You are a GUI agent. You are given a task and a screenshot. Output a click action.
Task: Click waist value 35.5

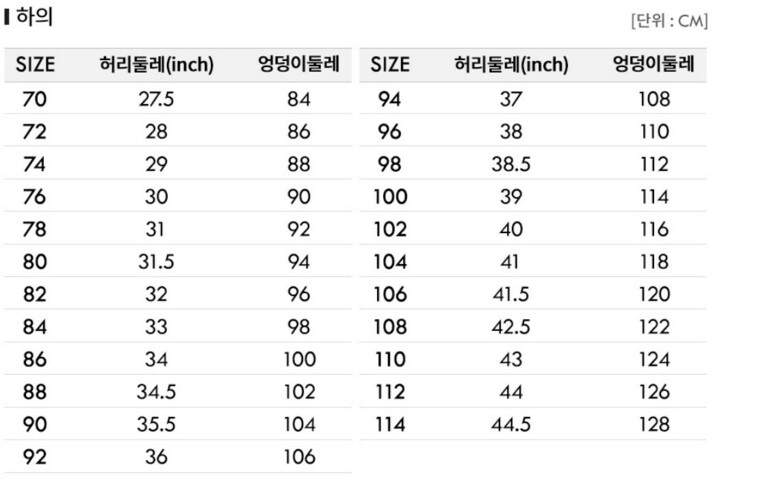point(157,424)
